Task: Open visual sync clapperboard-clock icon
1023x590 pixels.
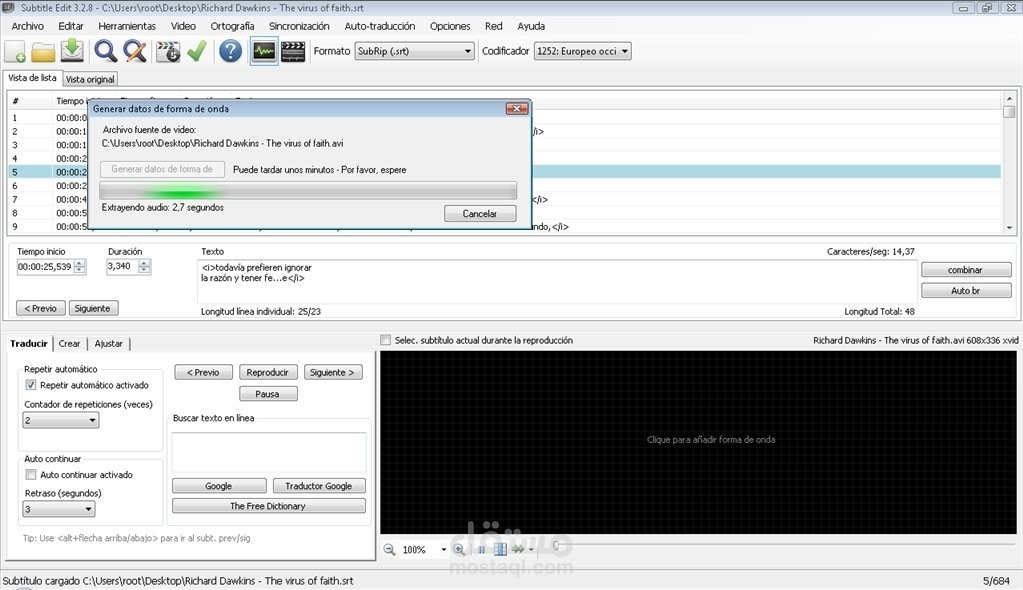Action: (168, 51)
